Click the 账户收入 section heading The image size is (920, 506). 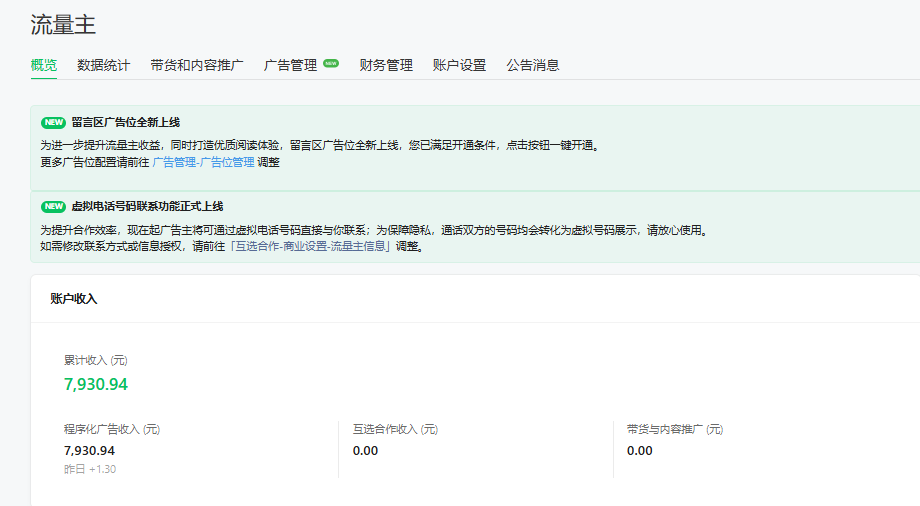[74, 299]
